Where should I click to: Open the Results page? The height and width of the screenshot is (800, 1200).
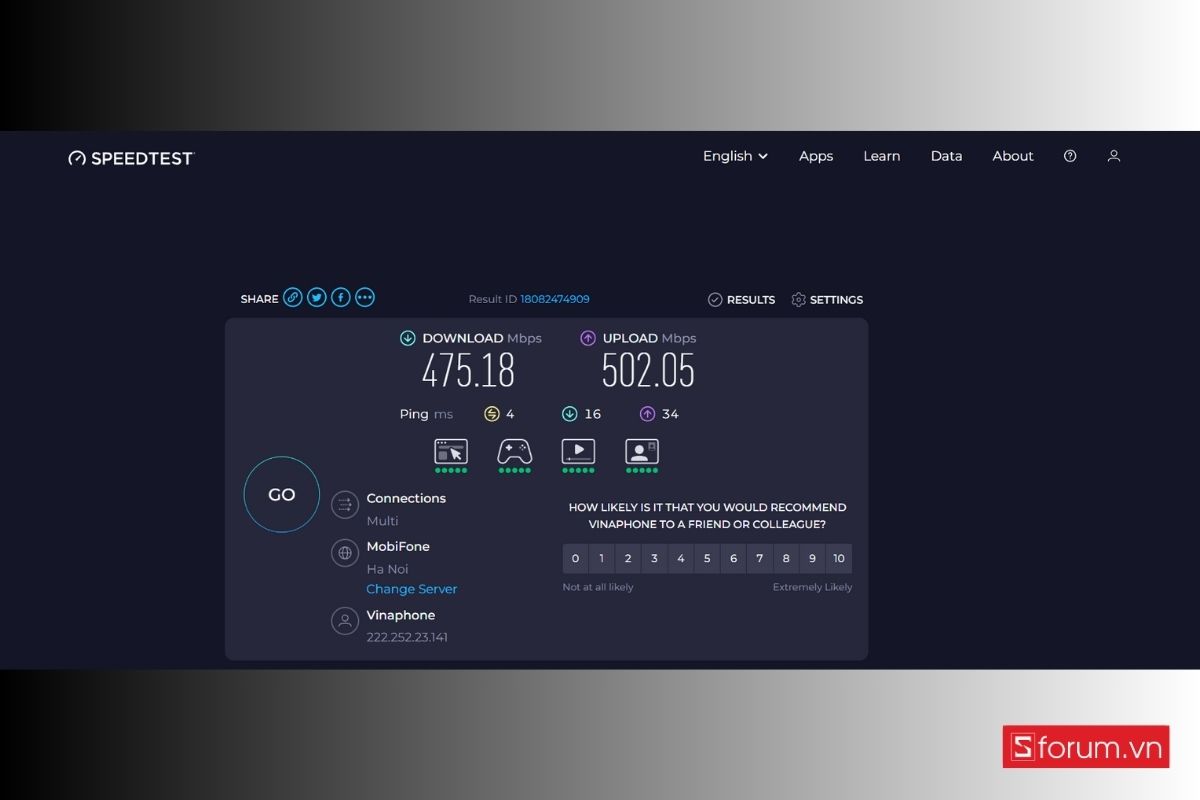[x=742, y=299]
